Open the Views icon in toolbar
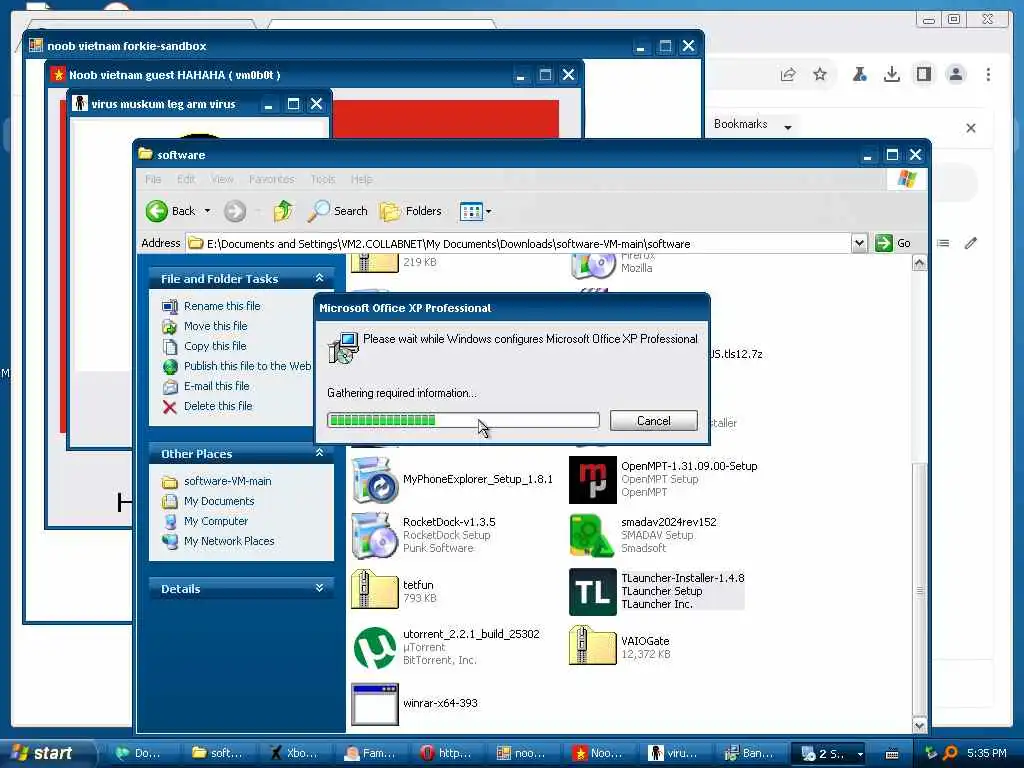The height and width of the screenshot is (768, 1024). [471, 211]
